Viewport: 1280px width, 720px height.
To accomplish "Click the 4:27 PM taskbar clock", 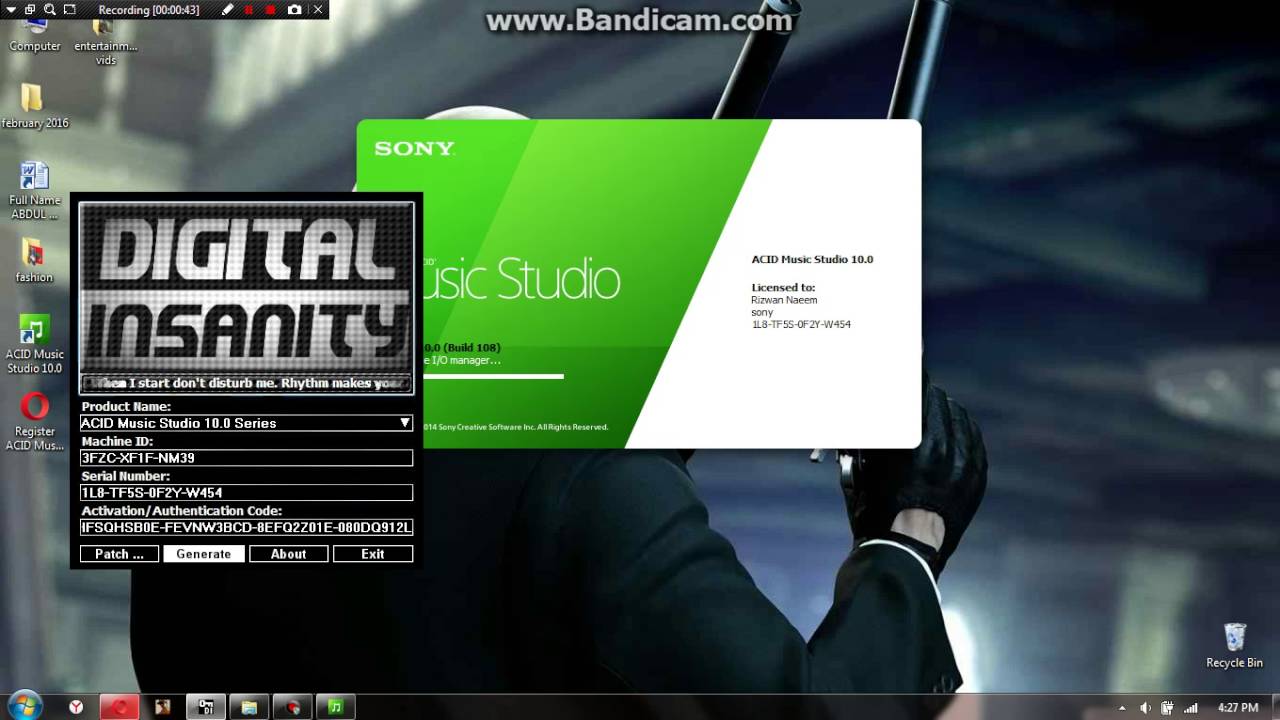I will (1237, 708).
